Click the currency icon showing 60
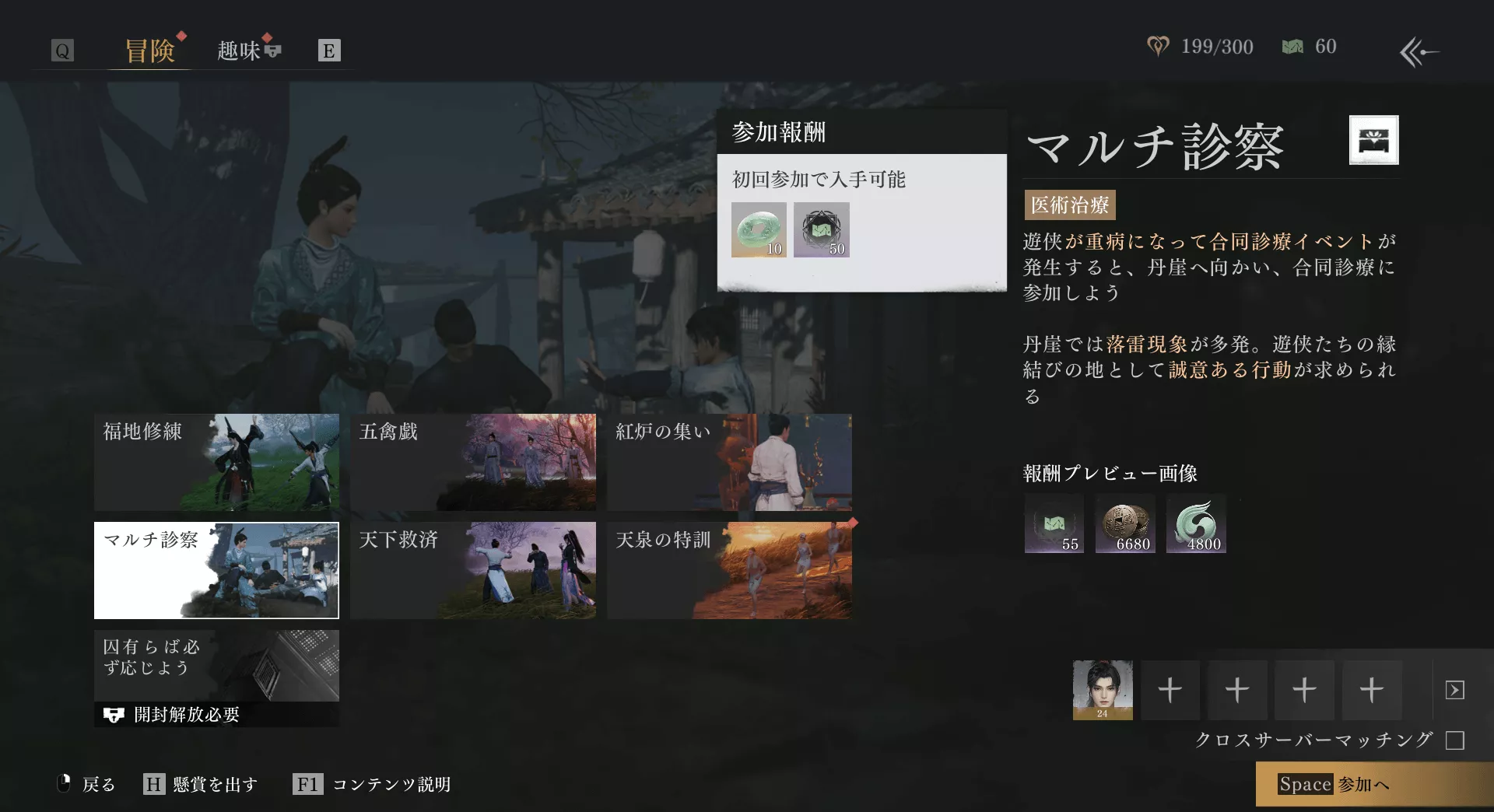 coord(1293,46)
